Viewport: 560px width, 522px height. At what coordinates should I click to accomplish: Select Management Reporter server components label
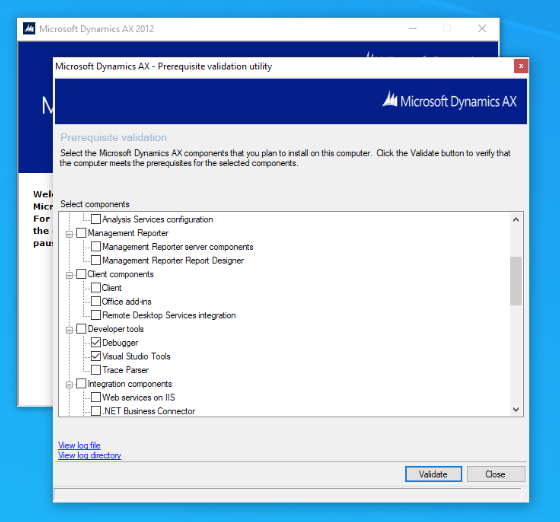pos(178,246)
